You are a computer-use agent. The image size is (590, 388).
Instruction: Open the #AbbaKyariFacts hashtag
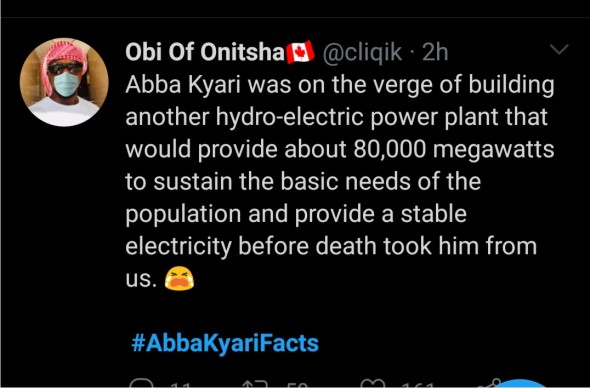coord(225,343)
